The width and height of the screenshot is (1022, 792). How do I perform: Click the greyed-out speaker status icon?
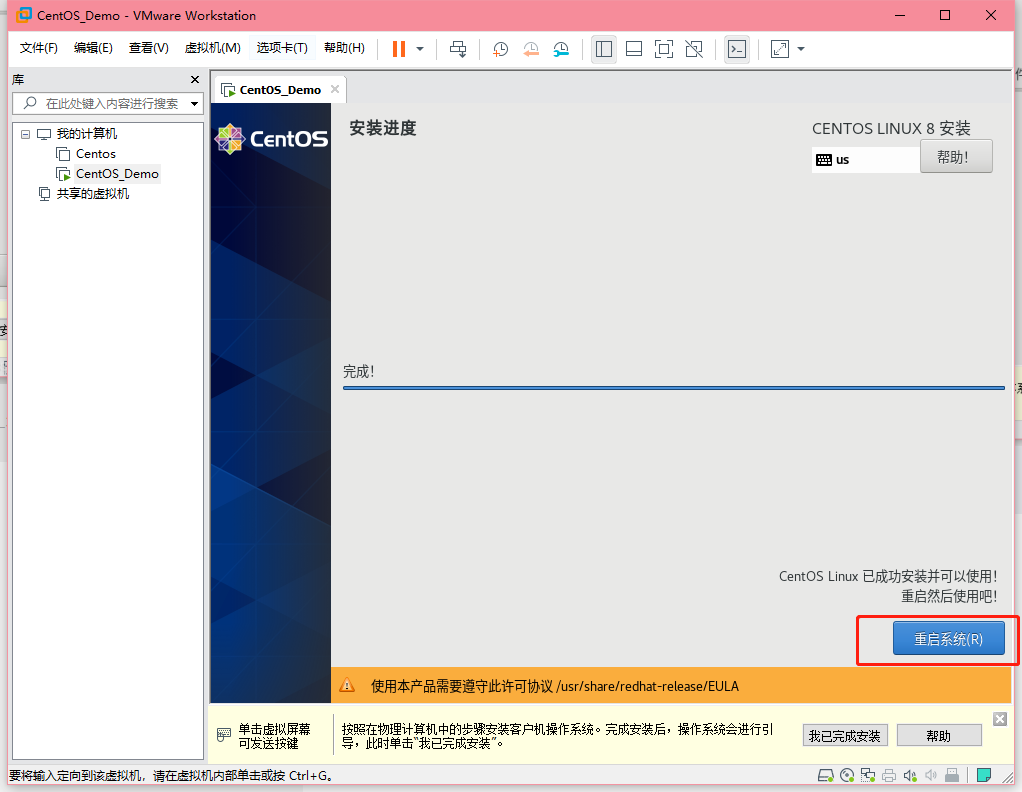click(931, 775)
